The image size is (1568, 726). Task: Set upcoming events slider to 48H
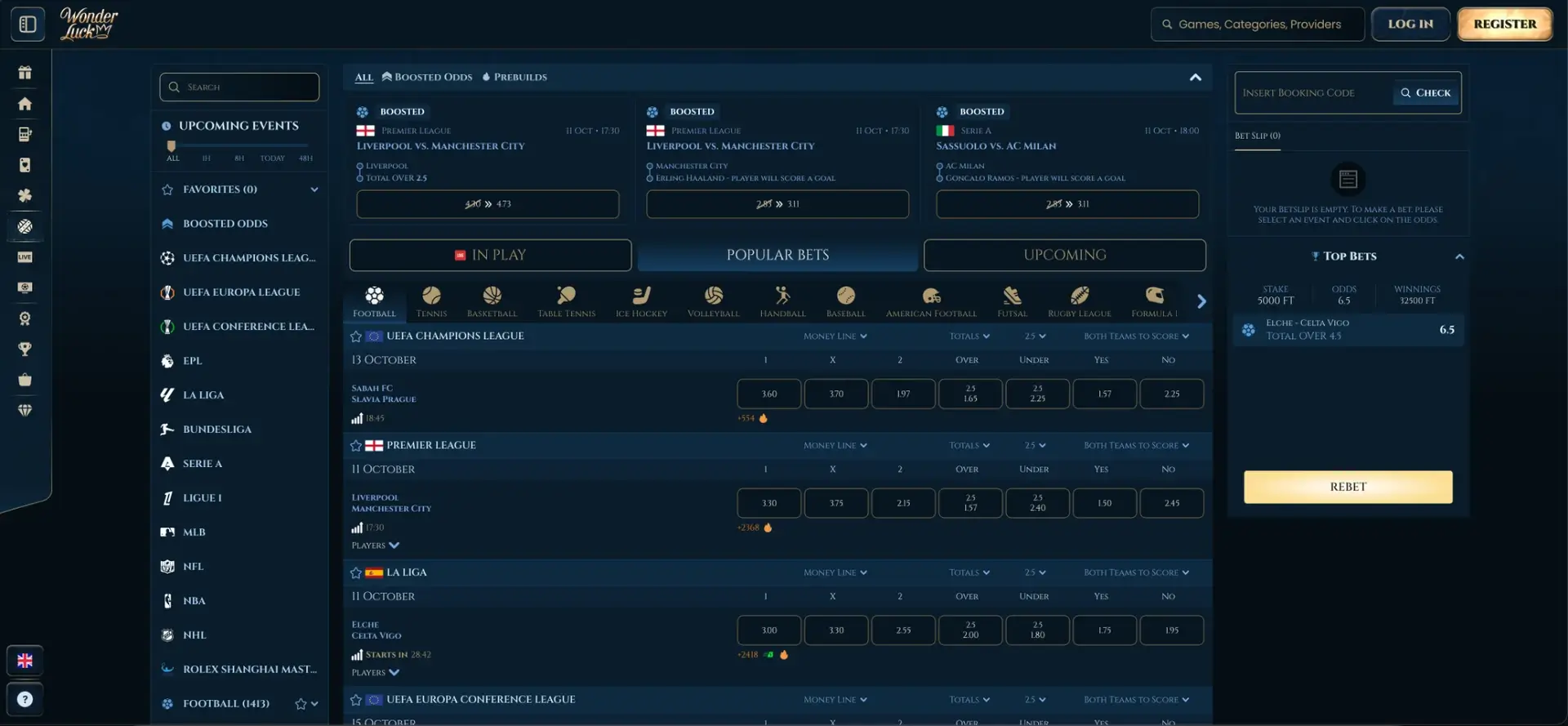[305, 158]
